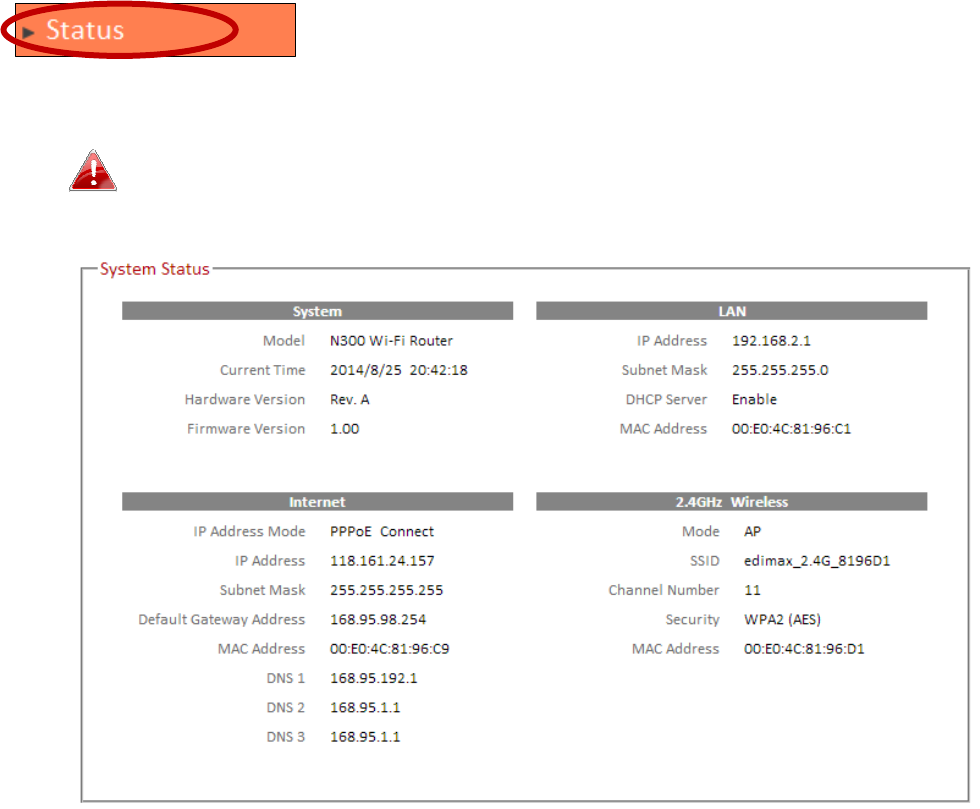Click the System Status group title

(154, 269)
